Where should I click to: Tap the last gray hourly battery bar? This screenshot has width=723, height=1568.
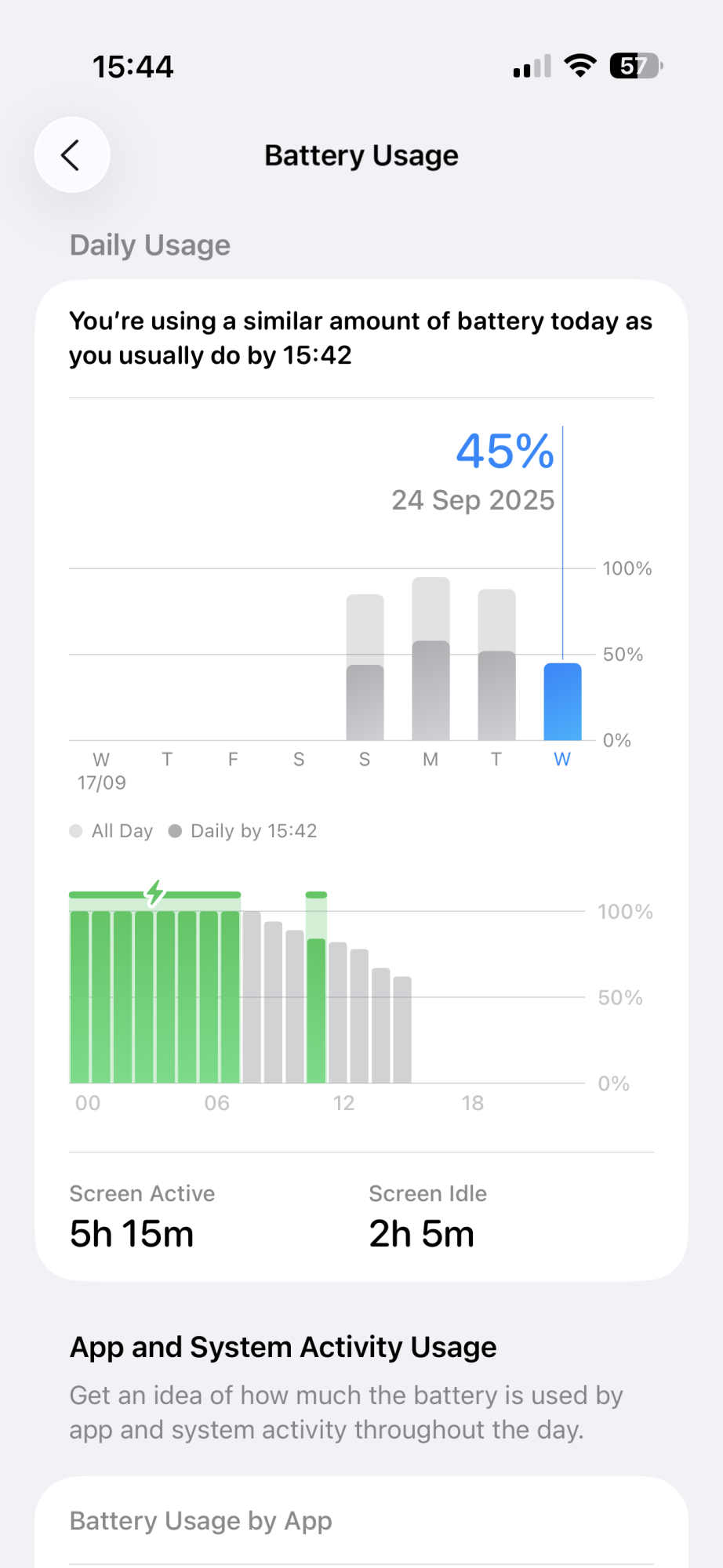(402, 1029)
